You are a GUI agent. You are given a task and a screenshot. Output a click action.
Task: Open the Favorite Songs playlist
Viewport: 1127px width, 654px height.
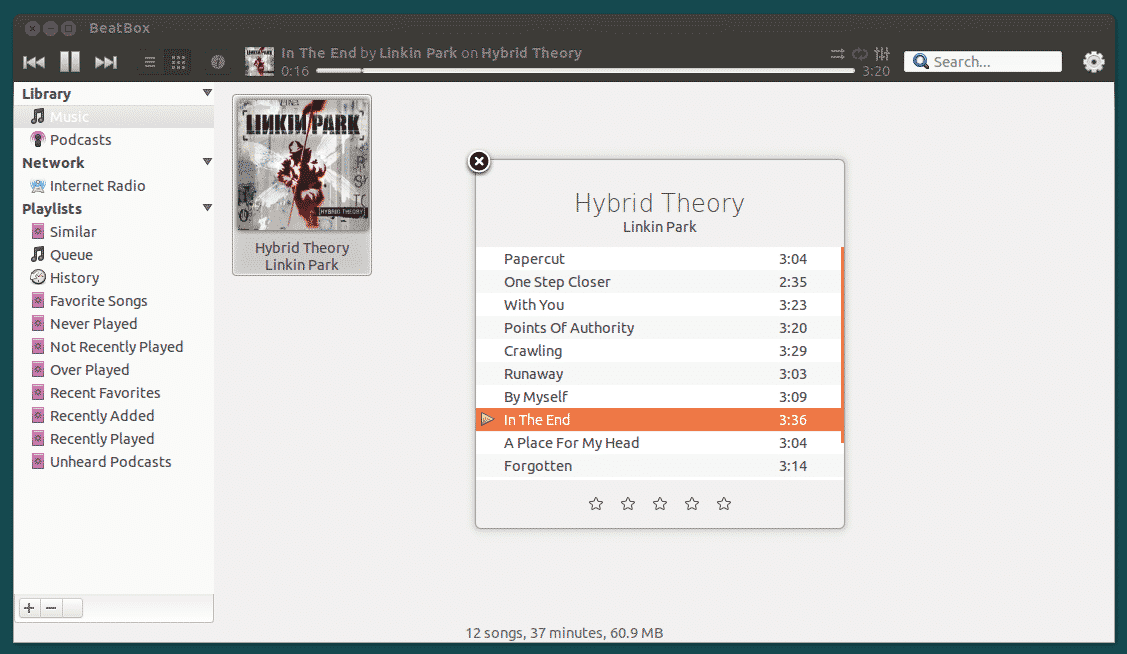[x=114, y=300]
